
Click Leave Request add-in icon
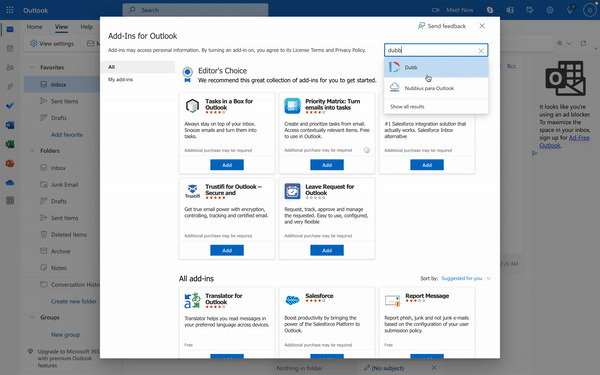coord(292,191)
